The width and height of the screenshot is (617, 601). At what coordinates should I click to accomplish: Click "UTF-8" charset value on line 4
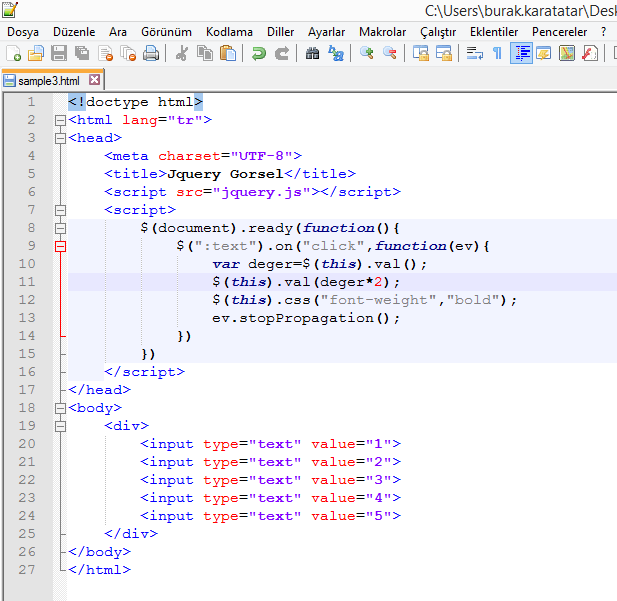click(261, 156)
